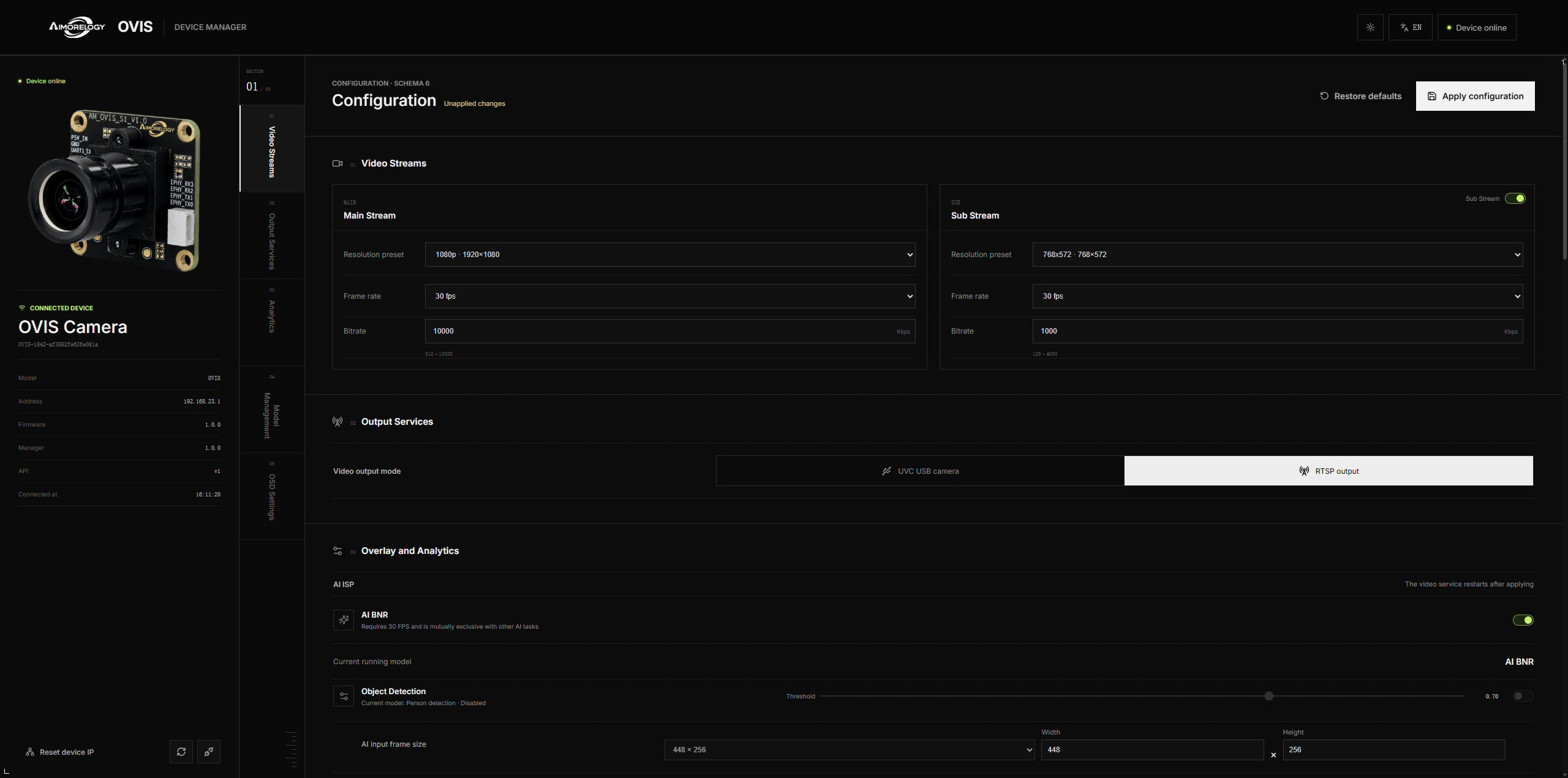Viewport: 1568px width, 778px height.
Task: Click the Restore defaults circular arrow icon
Action: pyautogui.click(x=1324, y=96)
